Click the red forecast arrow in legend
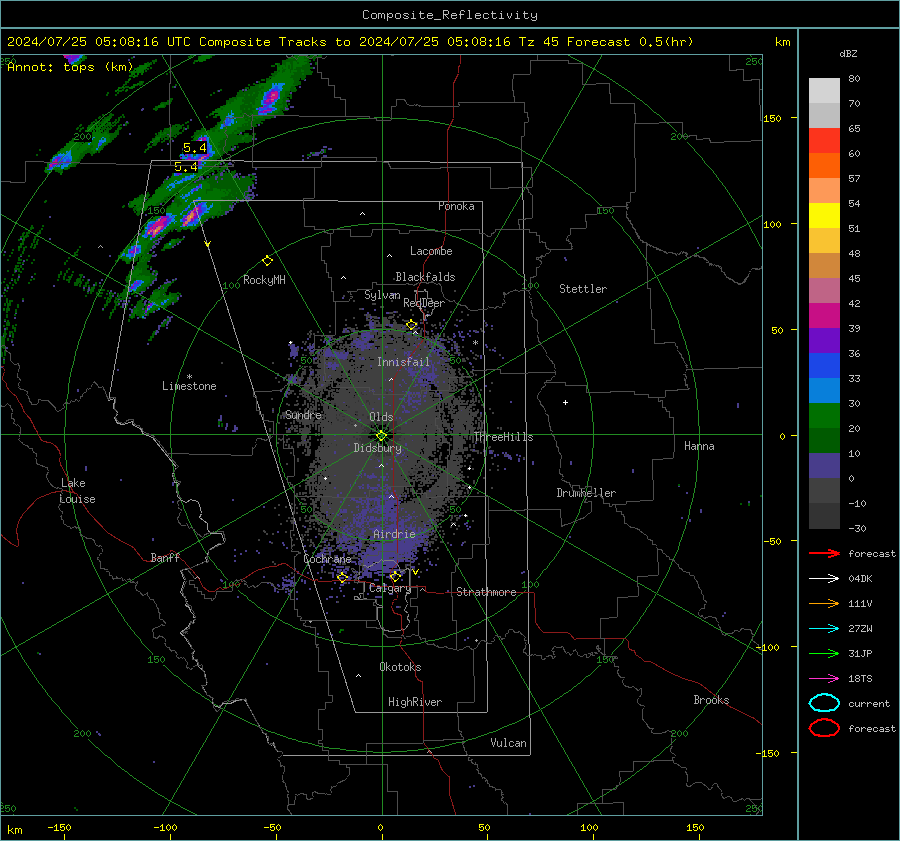The image size is (900, 841). click(x=824, y=553)
